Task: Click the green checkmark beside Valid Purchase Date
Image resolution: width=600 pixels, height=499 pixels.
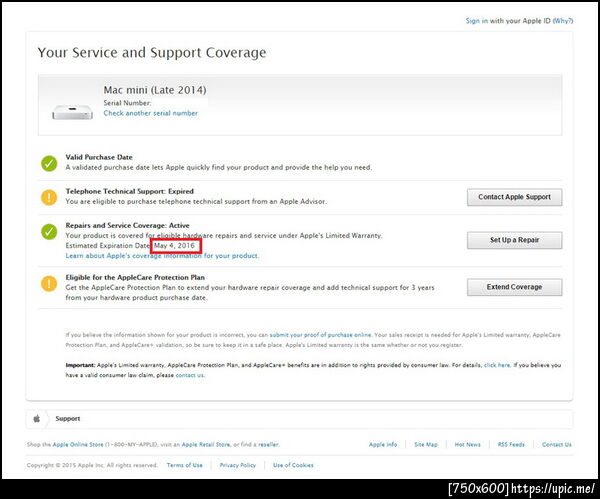Action: pos(49,163)
